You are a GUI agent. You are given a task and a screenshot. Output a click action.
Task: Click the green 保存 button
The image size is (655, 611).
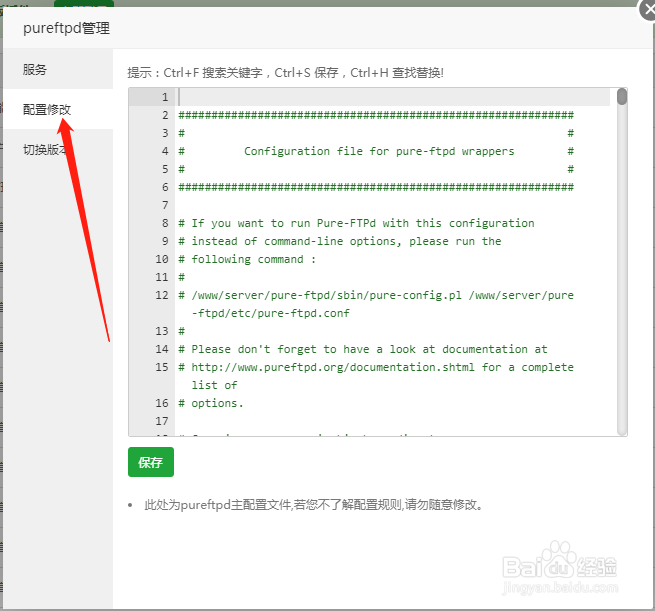coord(151,462)
